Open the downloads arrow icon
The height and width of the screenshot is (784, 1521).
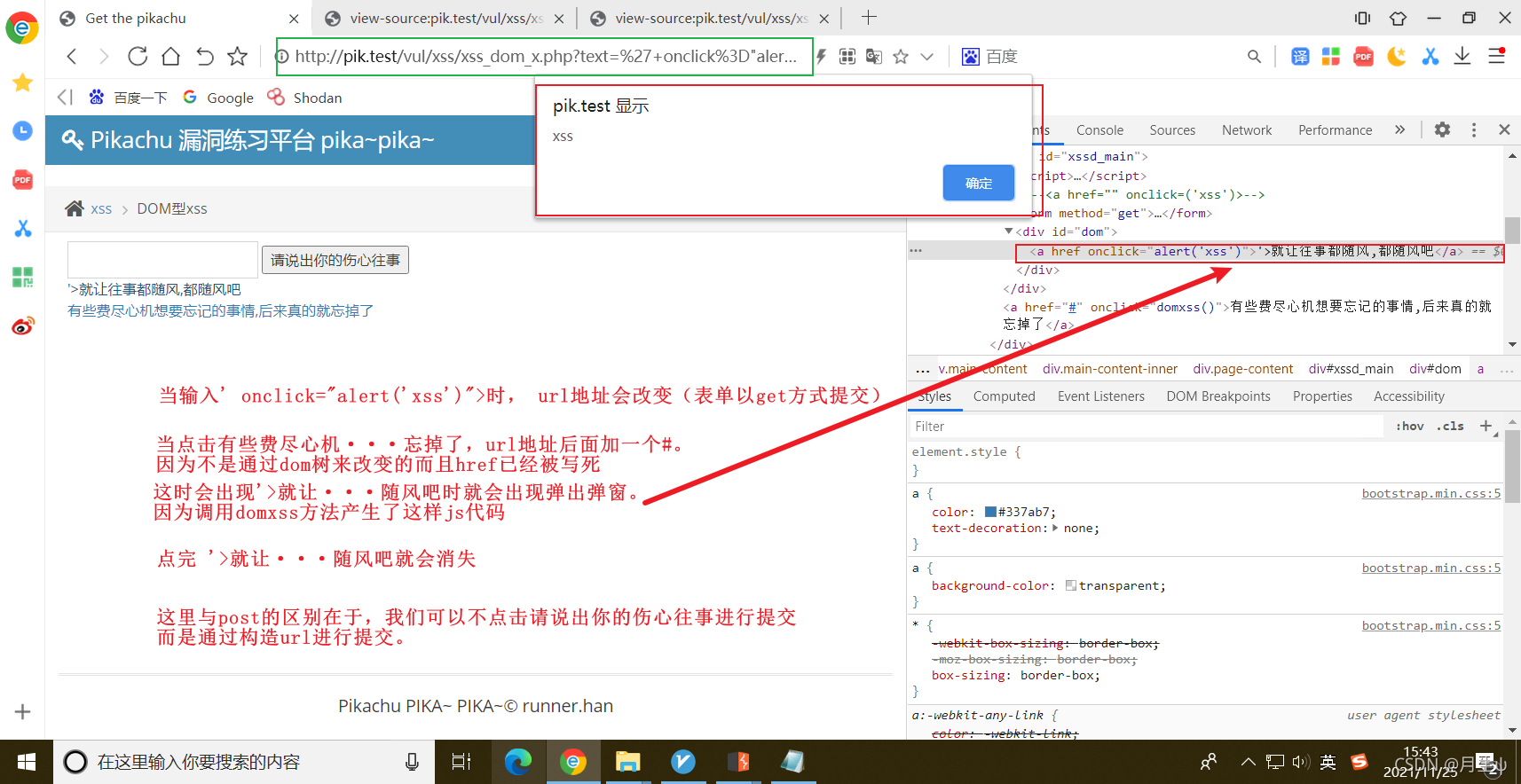pyautogui.click(x=1462, y=57)
